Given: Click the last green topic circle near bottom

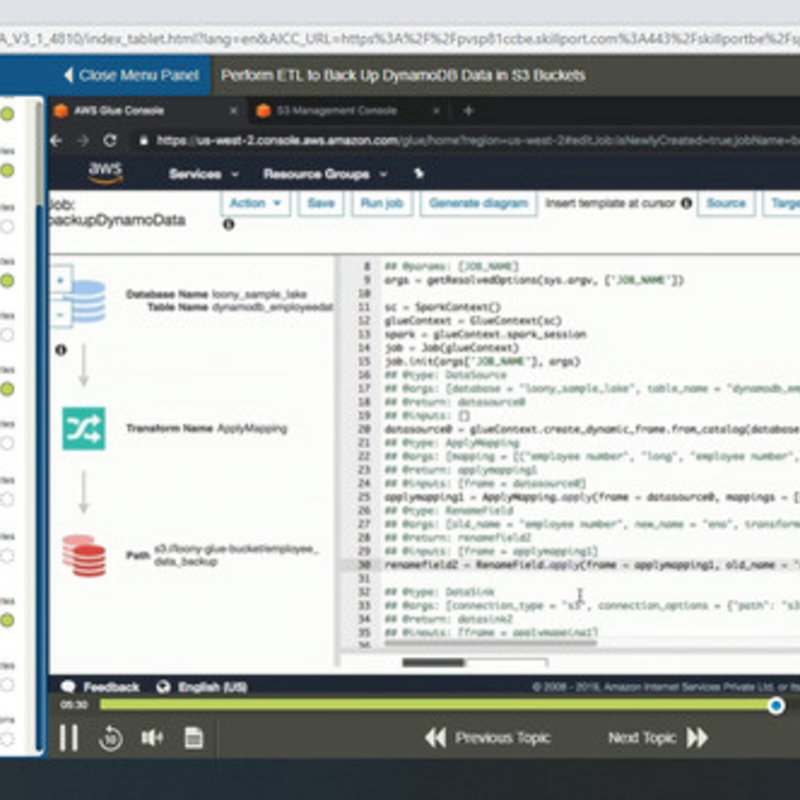Looking at the screenshot, I should tap(7, 620).
